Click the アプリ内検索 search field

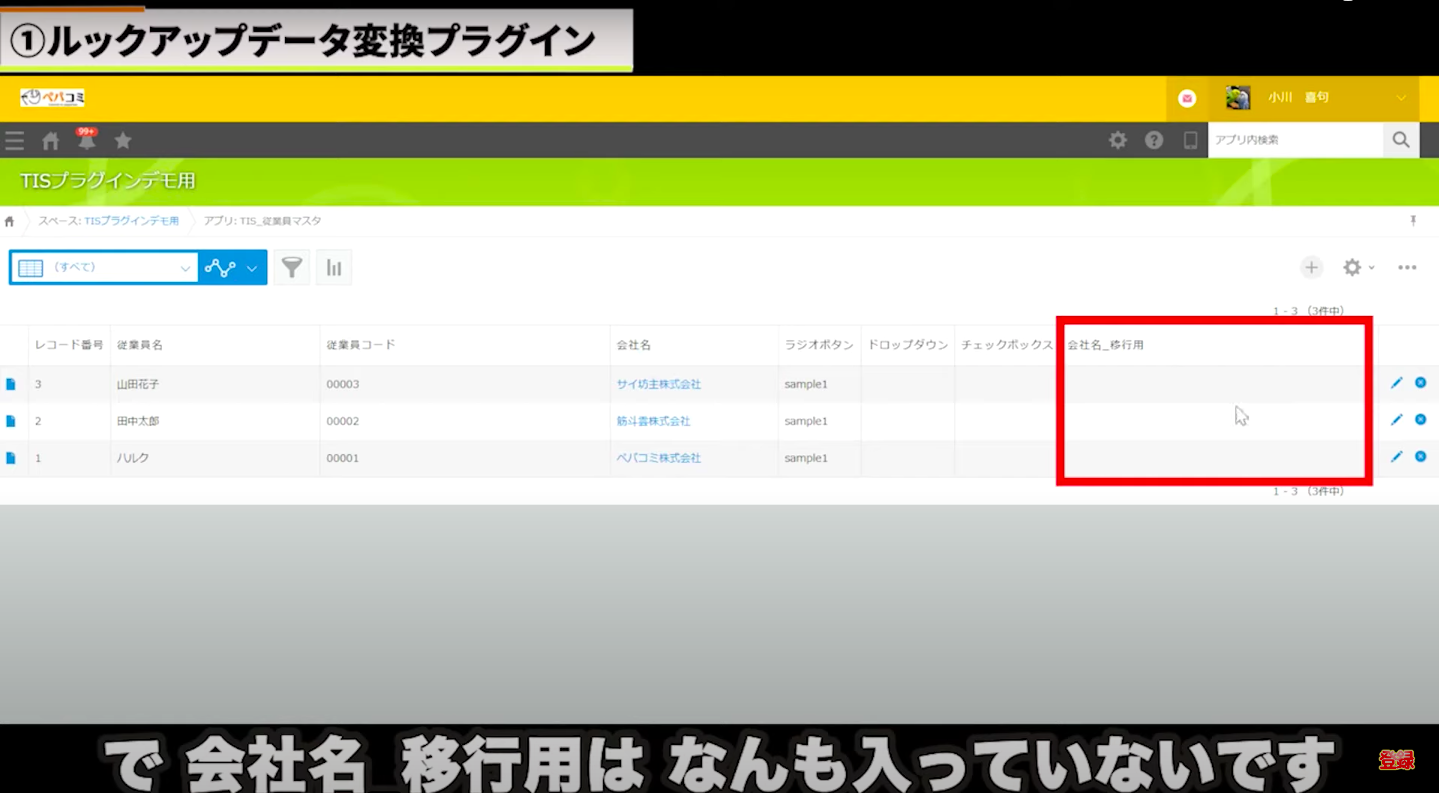point(1294,141)
